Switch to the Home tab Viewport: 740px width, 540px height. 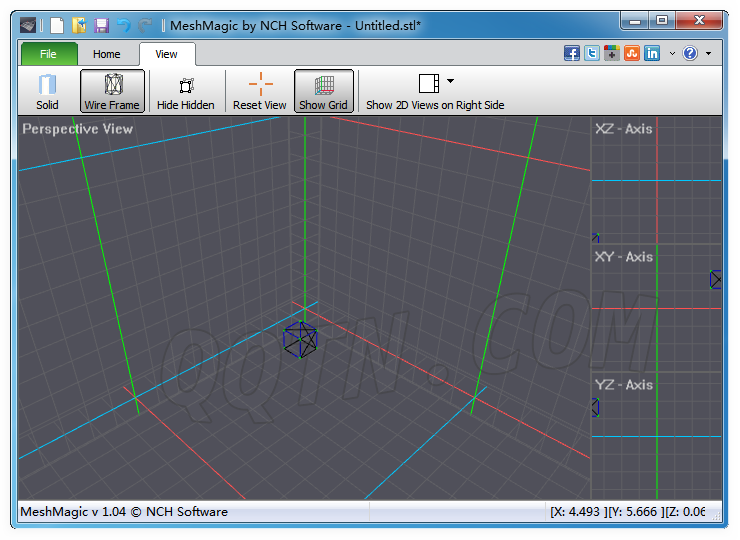coord(106,55)
